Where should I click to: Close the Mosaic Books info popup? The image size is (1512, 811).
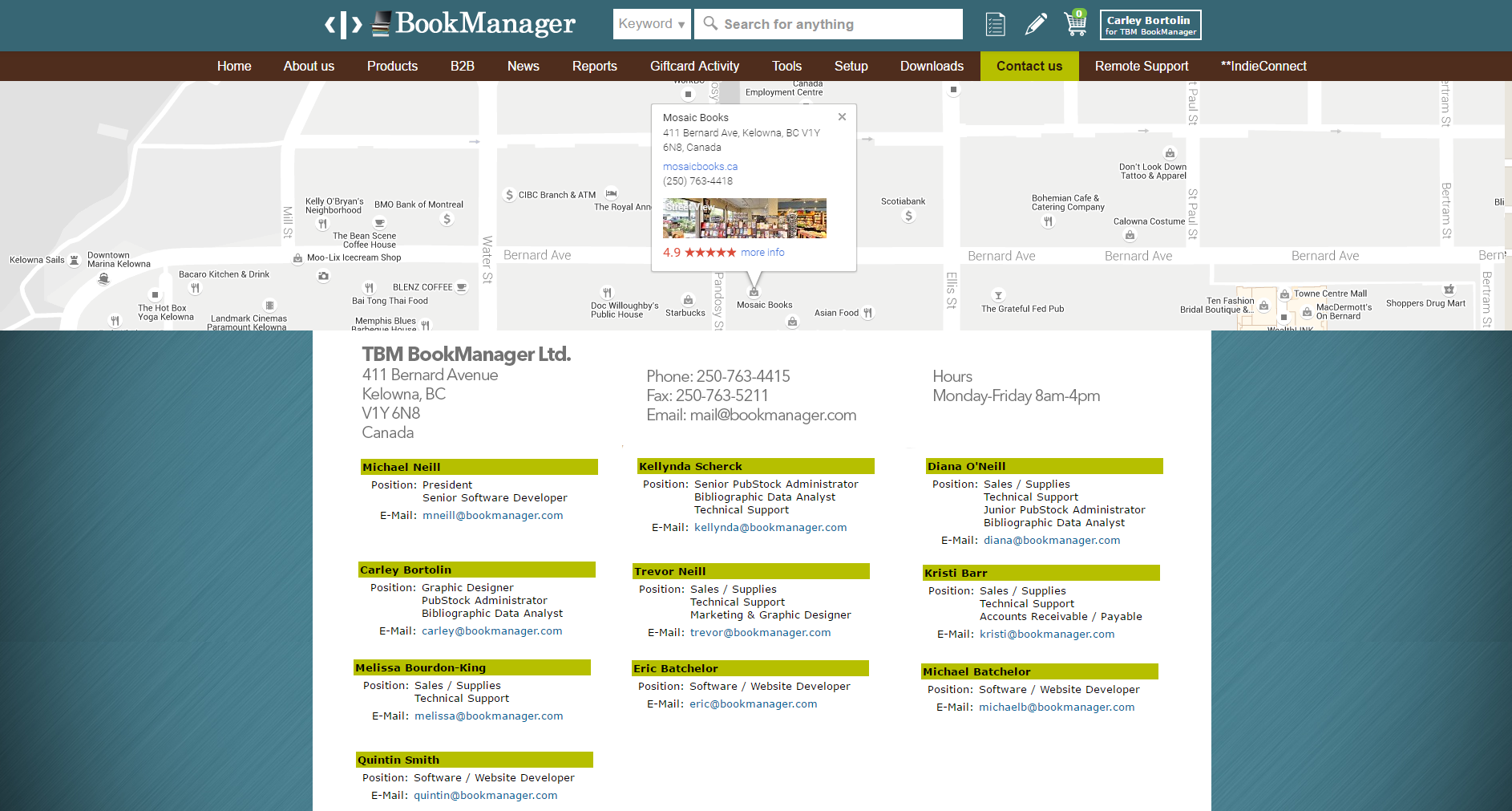(x=842, y=117)
